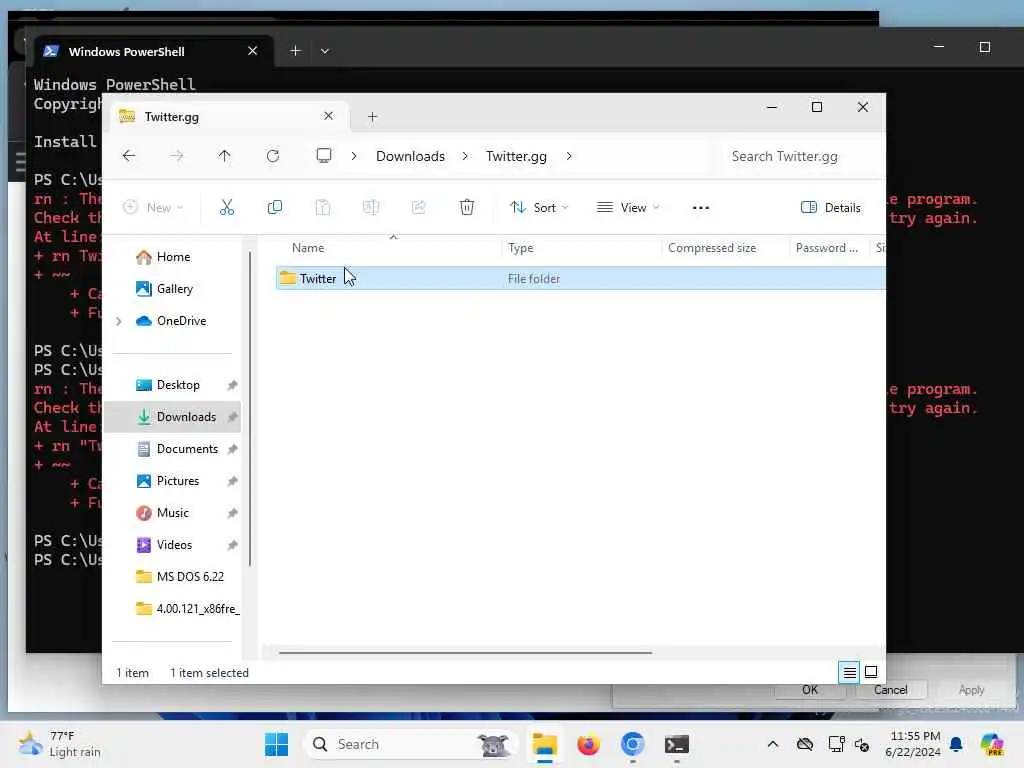The image size is (1024, 768).
Task: Show hidden system tray icons
Action: [x=773, y=744]
